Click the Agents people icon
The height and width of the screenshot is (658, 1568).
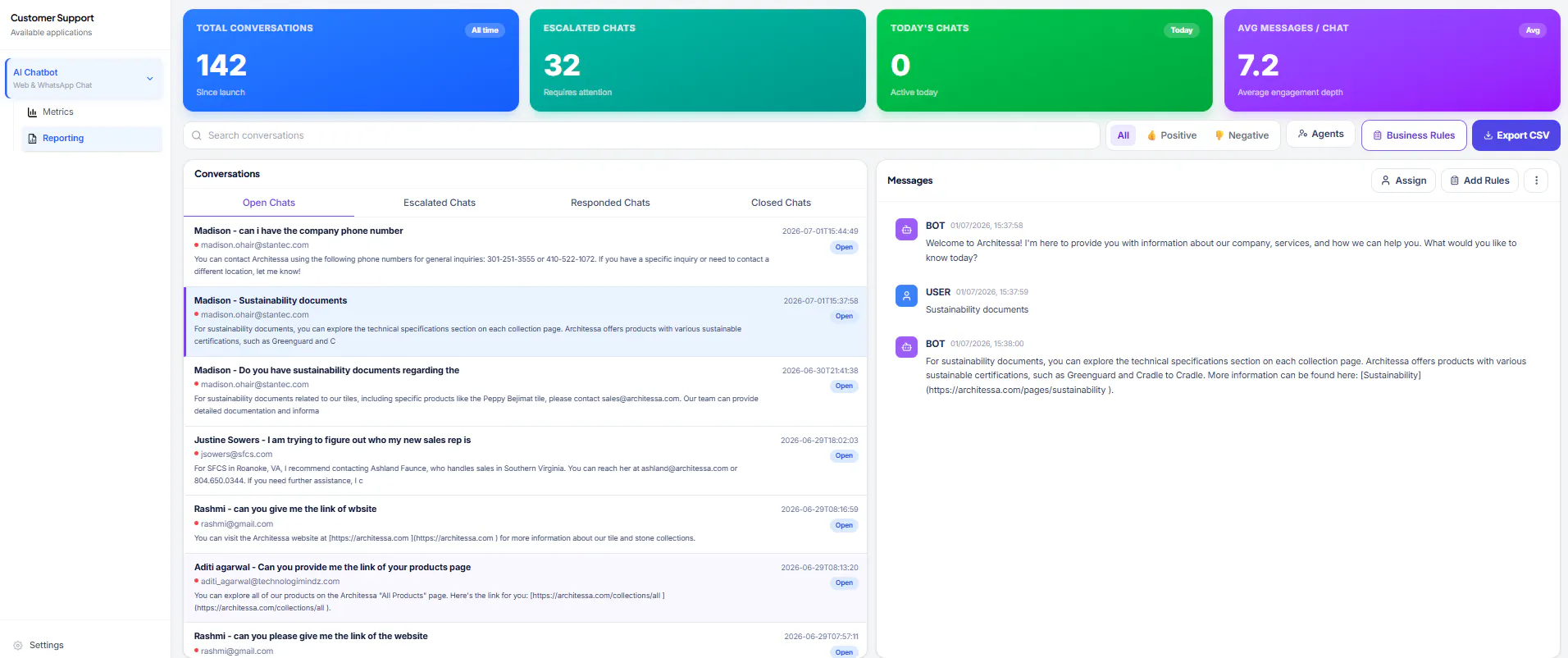[1302, 134]
